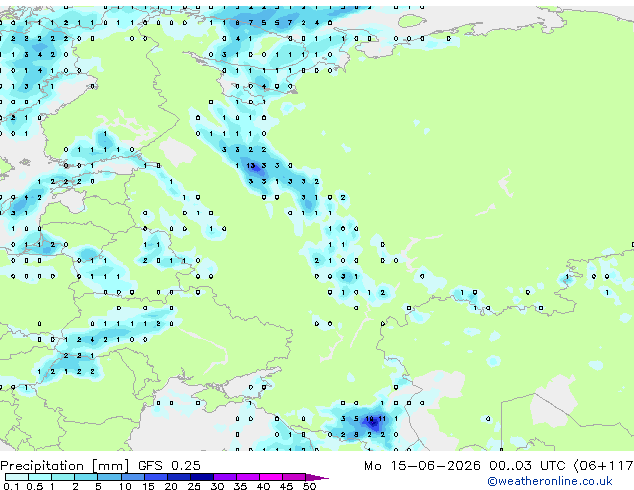
Task: Click the '10' precipitation value in the southern storm cell
Action: [x=369, y=419]
